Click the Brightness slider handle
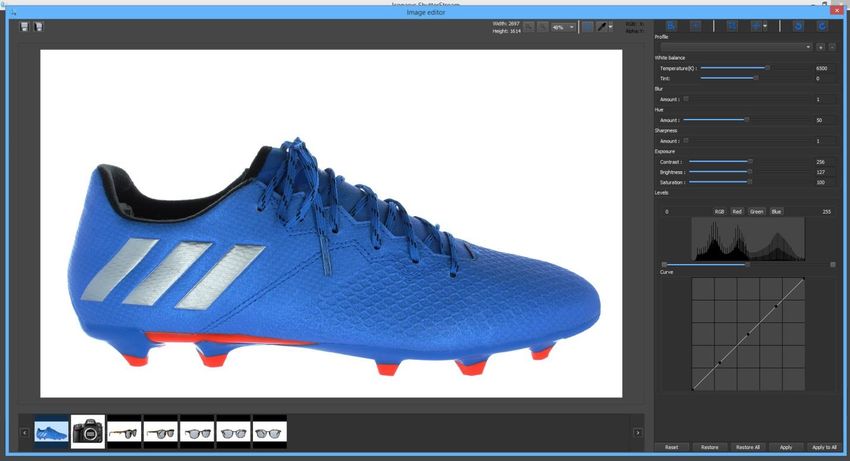 pyautogui.click(x=750, y=172)
